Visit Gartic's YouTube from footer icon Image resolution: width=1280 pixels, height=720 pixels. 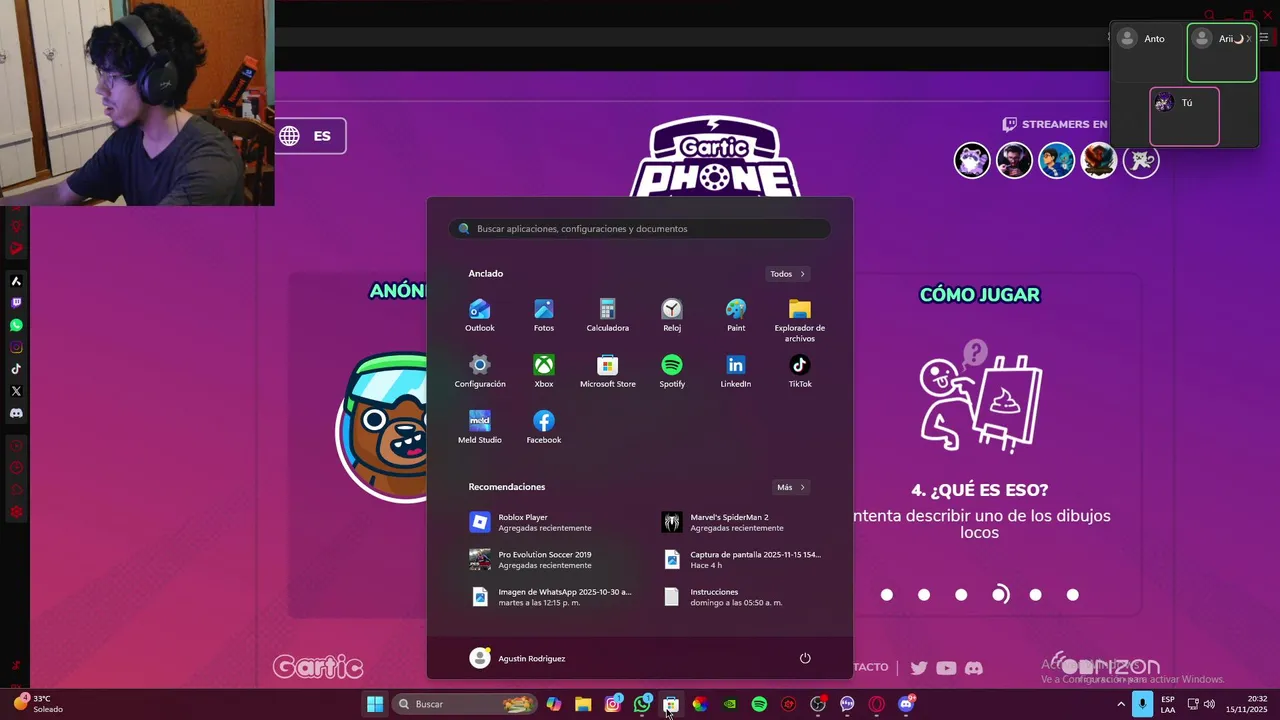tap(946, 668)
